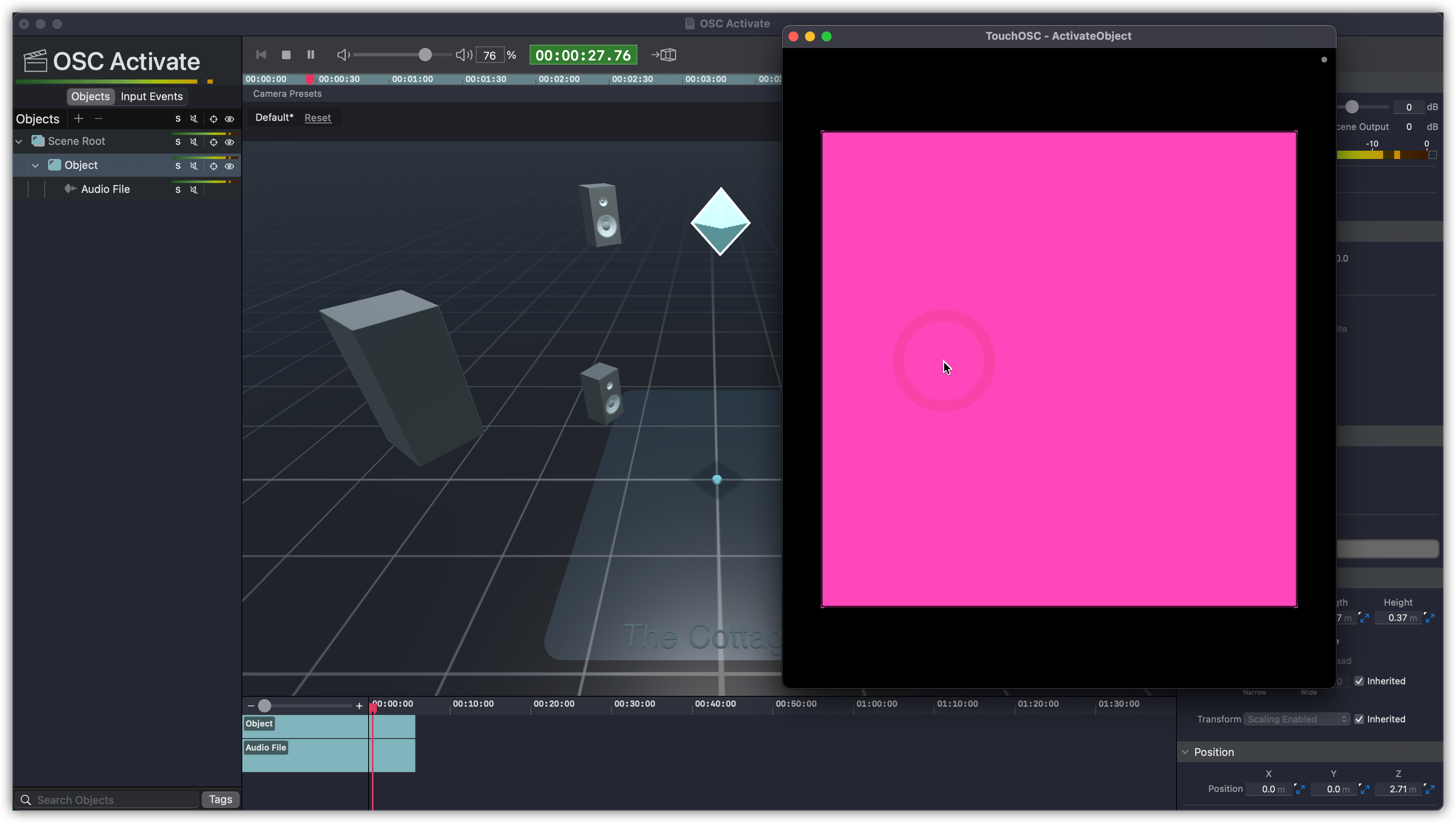Click blue link arrow next to Position Z
Viewport: 1456px width, 823px height.
click(x=1429, y=789)
